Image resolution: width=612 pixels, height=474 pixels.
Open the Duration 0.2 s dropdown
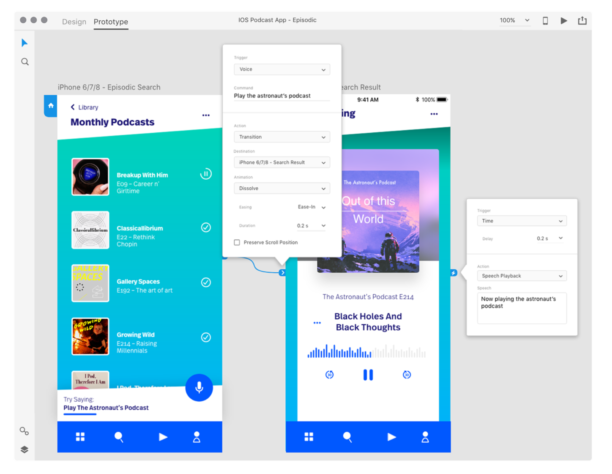[311, 226]
